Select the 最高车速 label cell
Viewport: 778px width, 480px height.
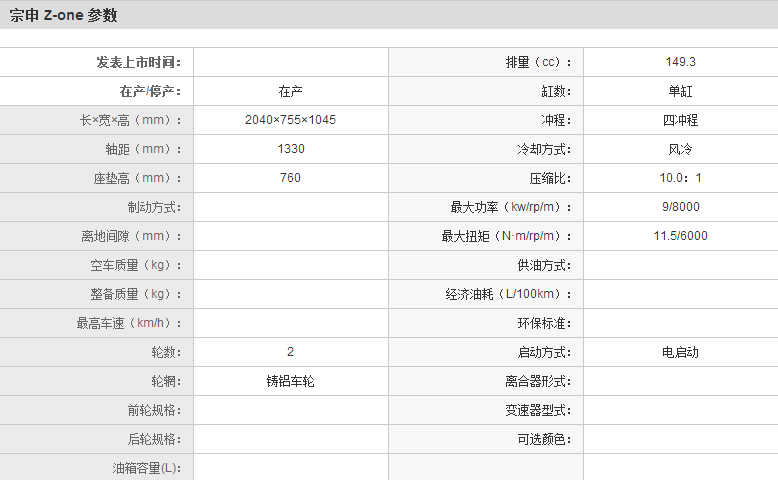pos(130,323)
